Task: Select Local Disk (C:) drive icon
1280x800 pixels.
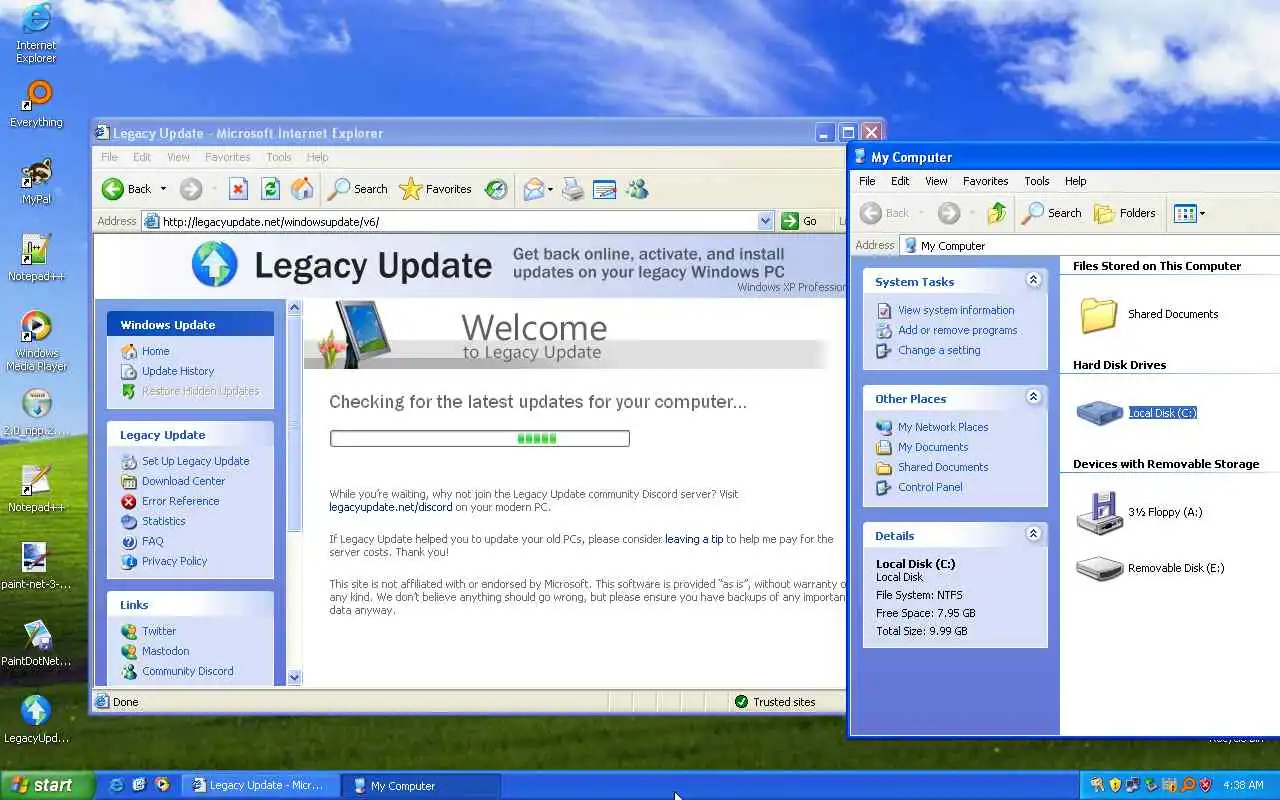Action: pos(1100,412)
